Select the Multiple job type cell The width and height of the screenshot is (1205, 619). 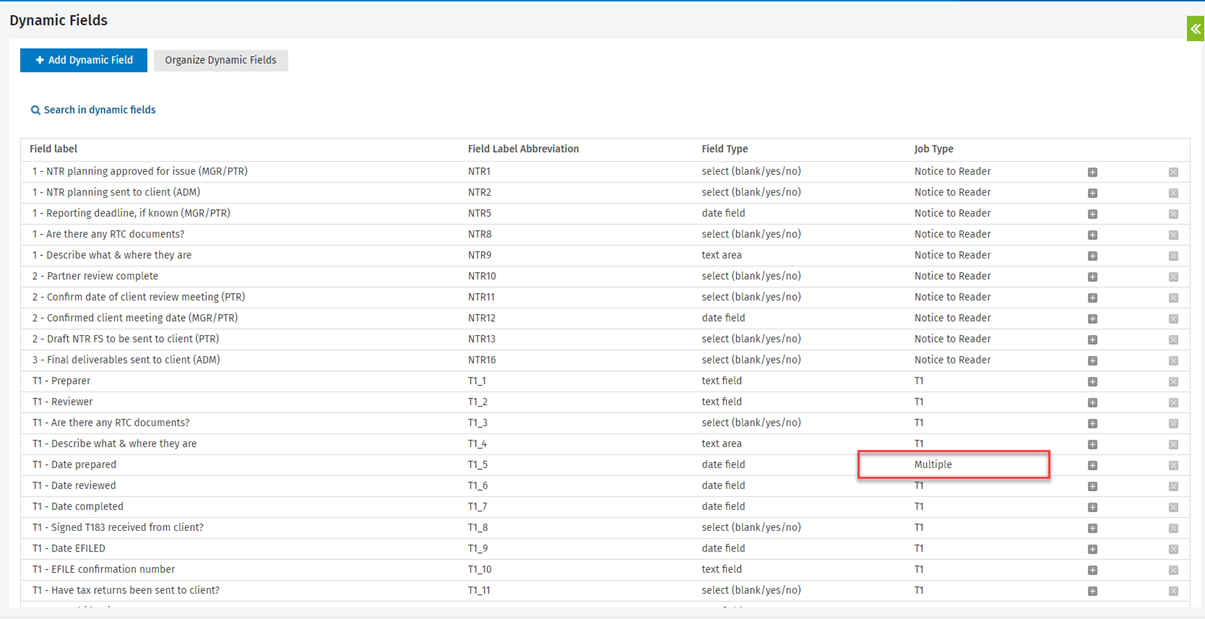click(x=932, y=465)
